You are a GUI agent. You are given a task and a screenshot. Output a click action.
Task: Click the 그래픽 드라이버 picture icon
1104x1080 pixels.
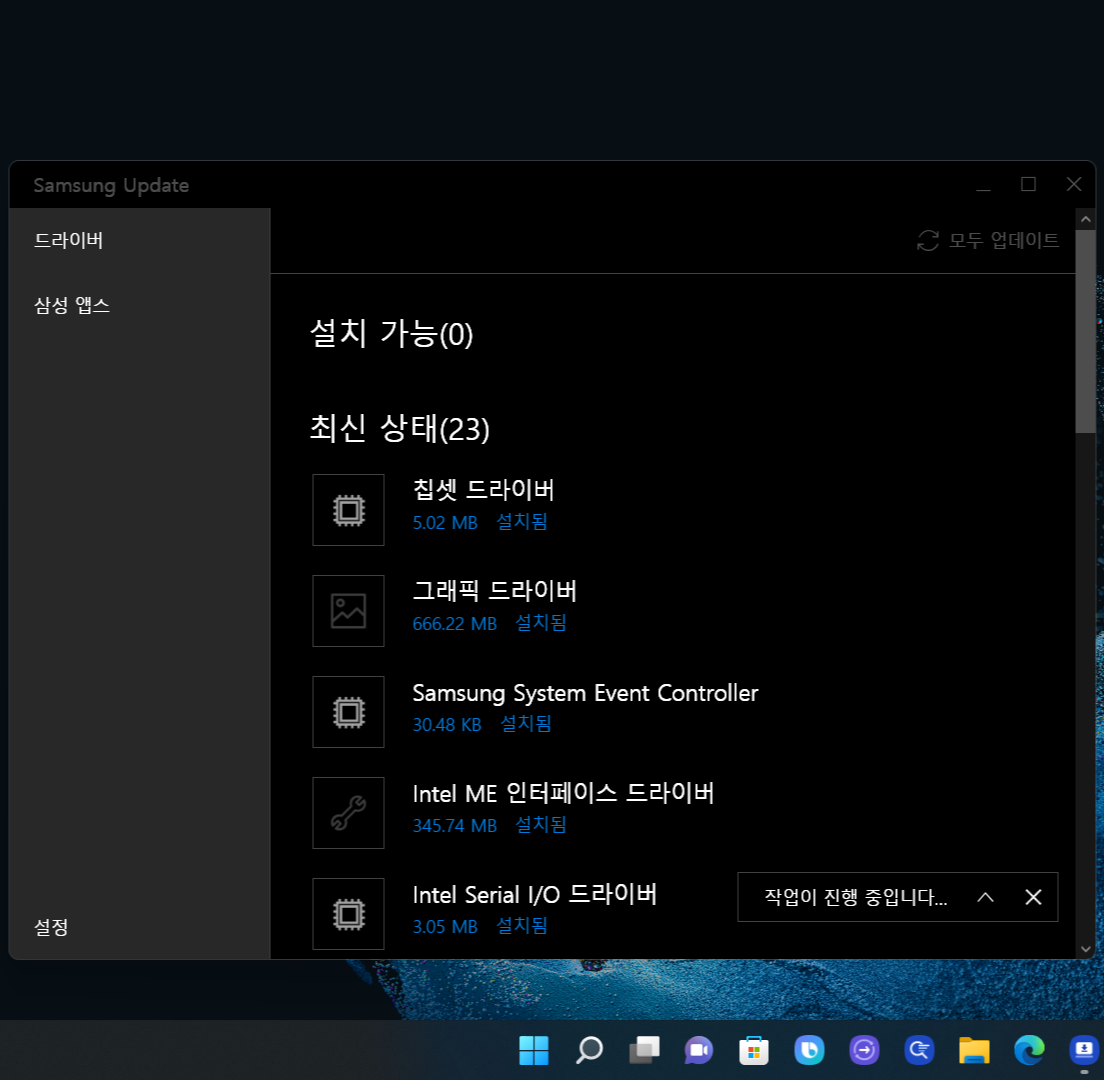point(349,610)
